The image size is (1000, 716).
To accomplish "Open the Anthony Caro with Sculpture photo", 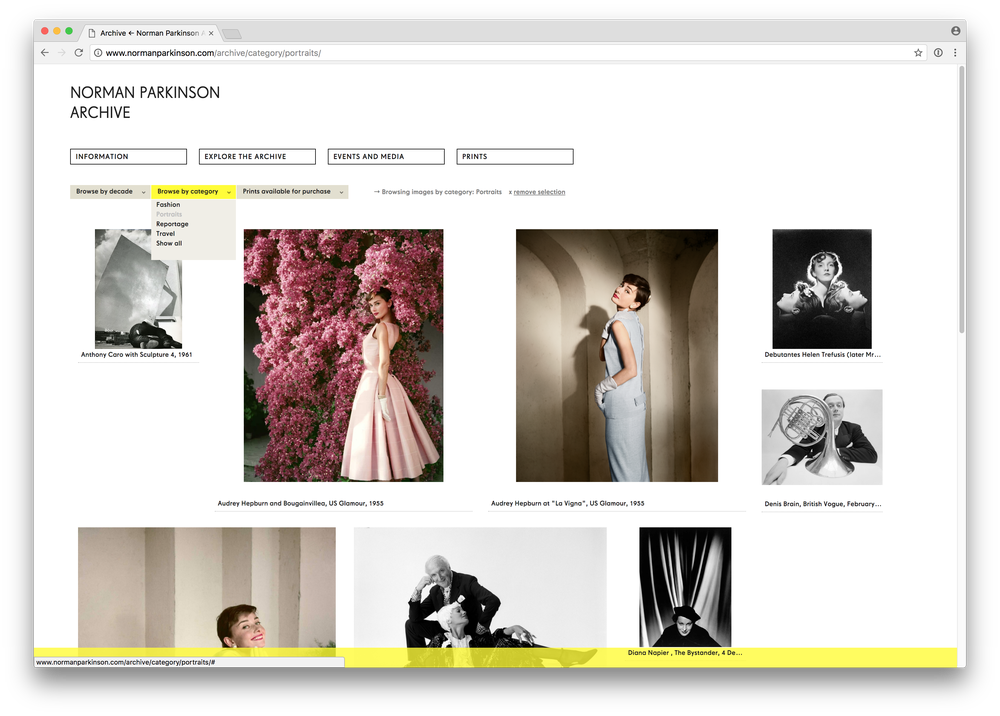I will click(x=138, y=289).
